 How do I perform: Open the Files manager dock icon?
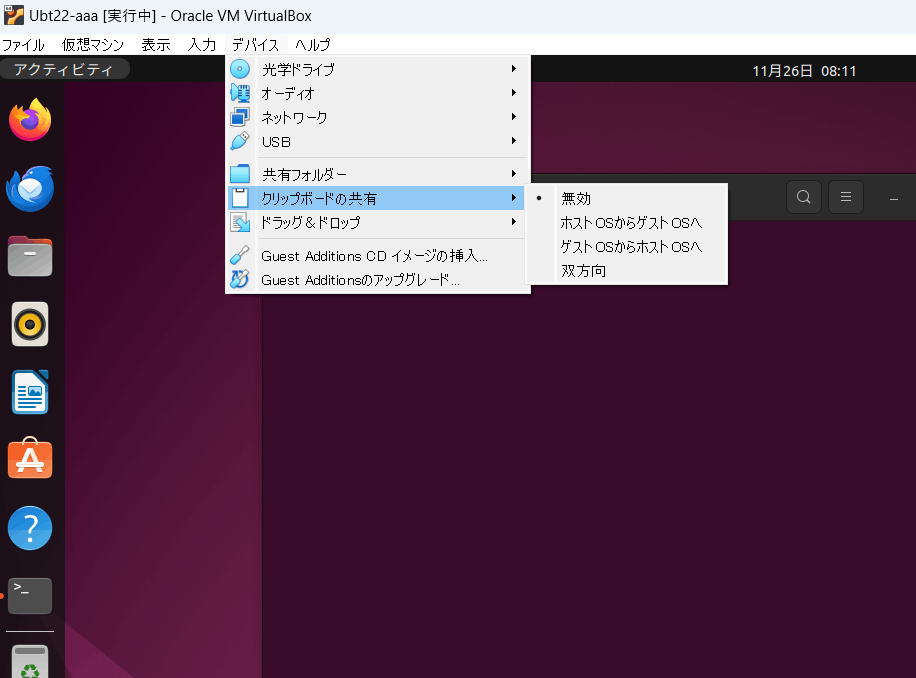(x=30, y=256)
